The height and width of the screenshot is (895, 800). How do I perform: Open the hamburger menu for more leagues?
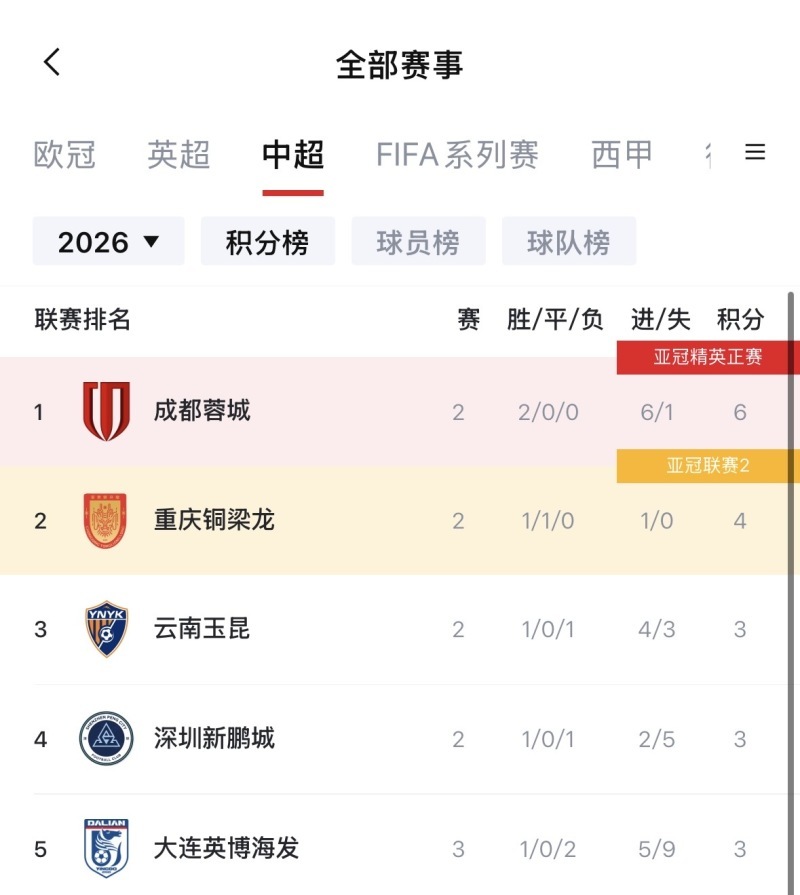tap(755, 152)
